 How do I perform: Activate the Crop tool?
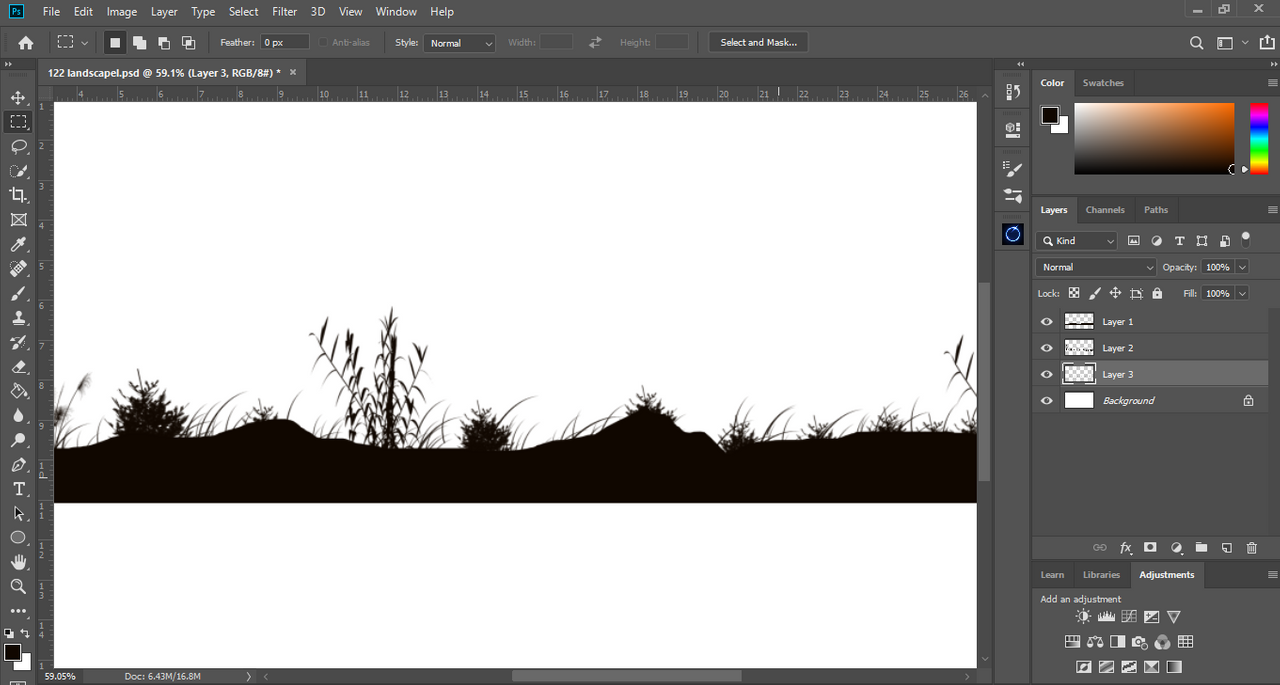click(x=18, y=195)
